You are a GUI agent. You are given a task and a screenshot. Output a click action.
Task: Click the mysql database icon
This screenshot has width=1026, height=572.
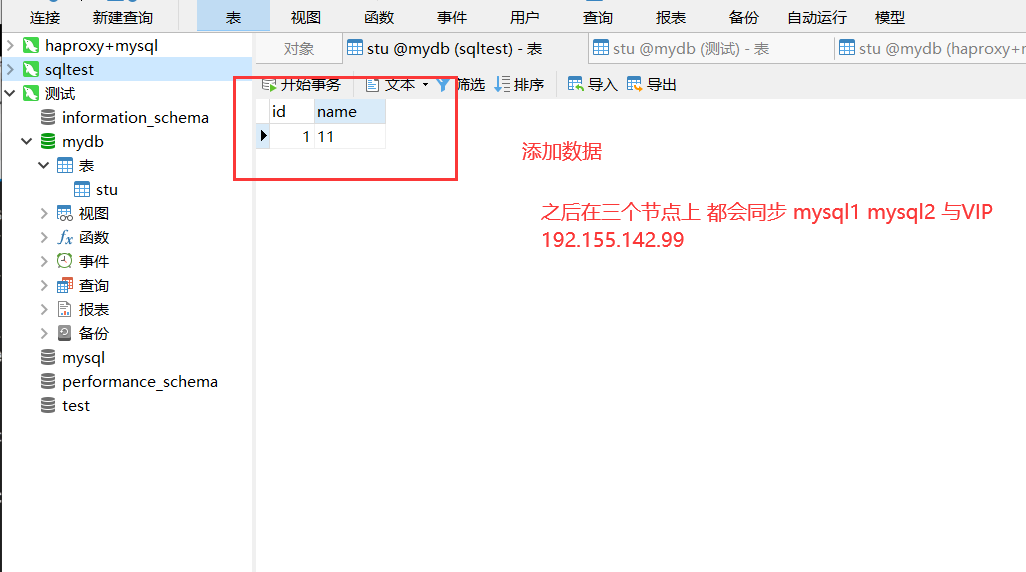pos(48,357)
